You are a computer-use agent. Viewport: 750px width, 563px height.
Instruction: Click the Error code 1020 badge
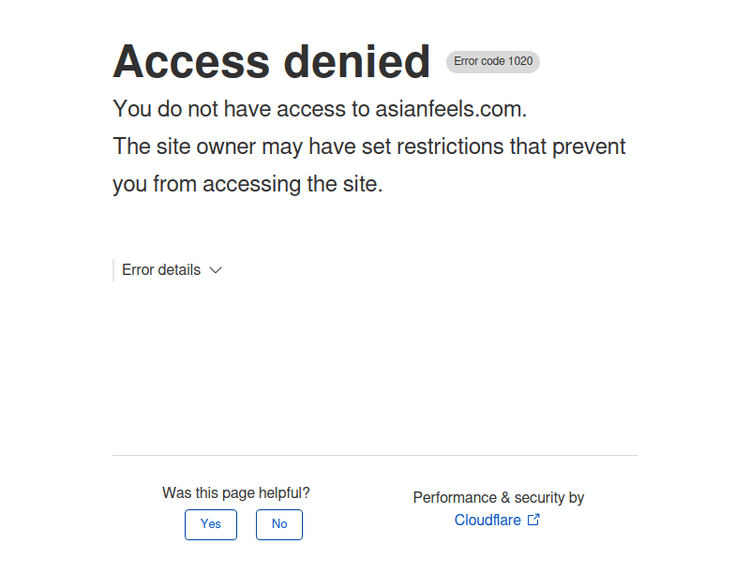pos(493,62)
